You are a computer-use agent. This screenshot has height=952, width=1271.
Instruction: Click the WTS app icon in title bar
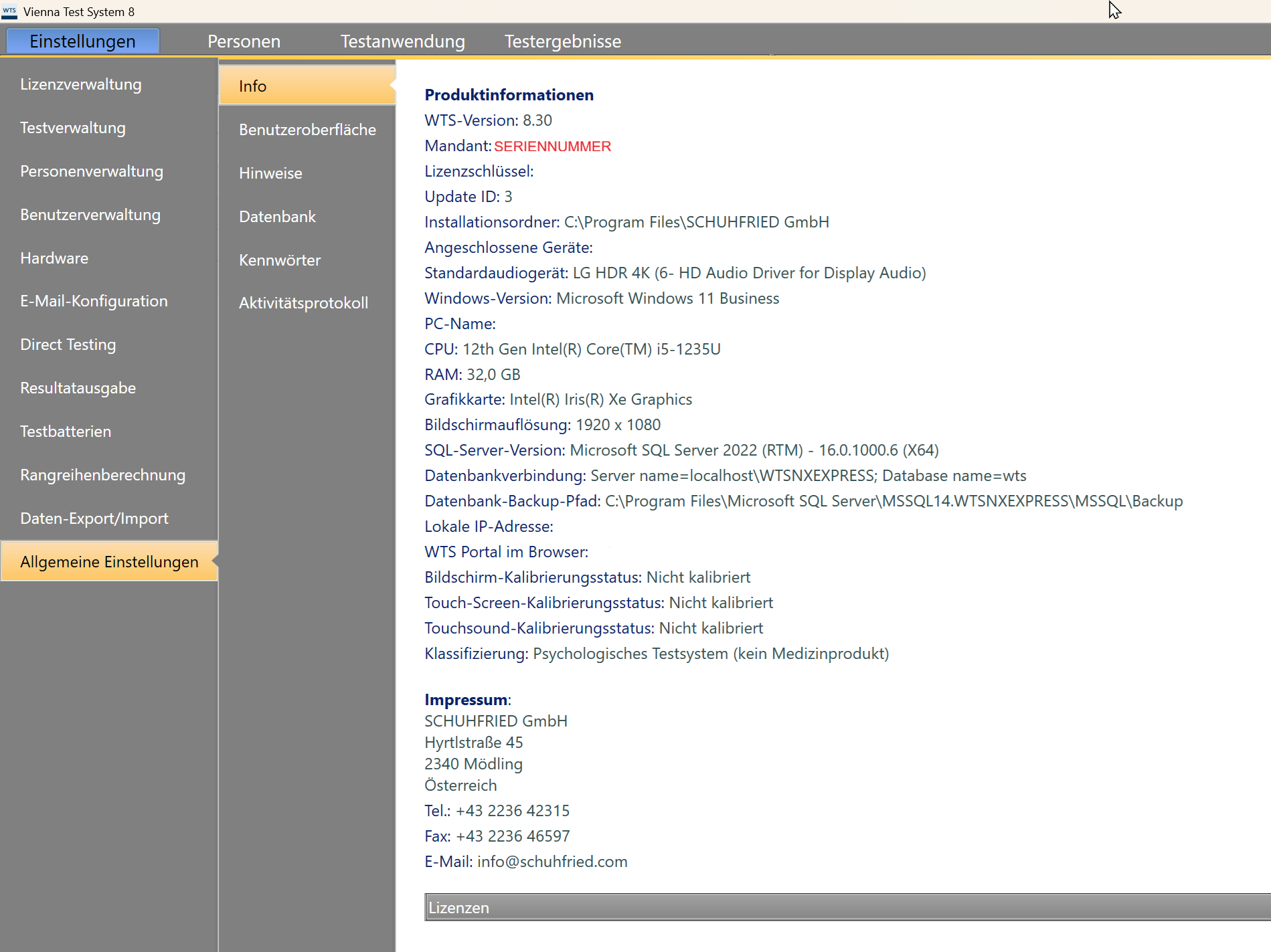[x=9, y=11]
